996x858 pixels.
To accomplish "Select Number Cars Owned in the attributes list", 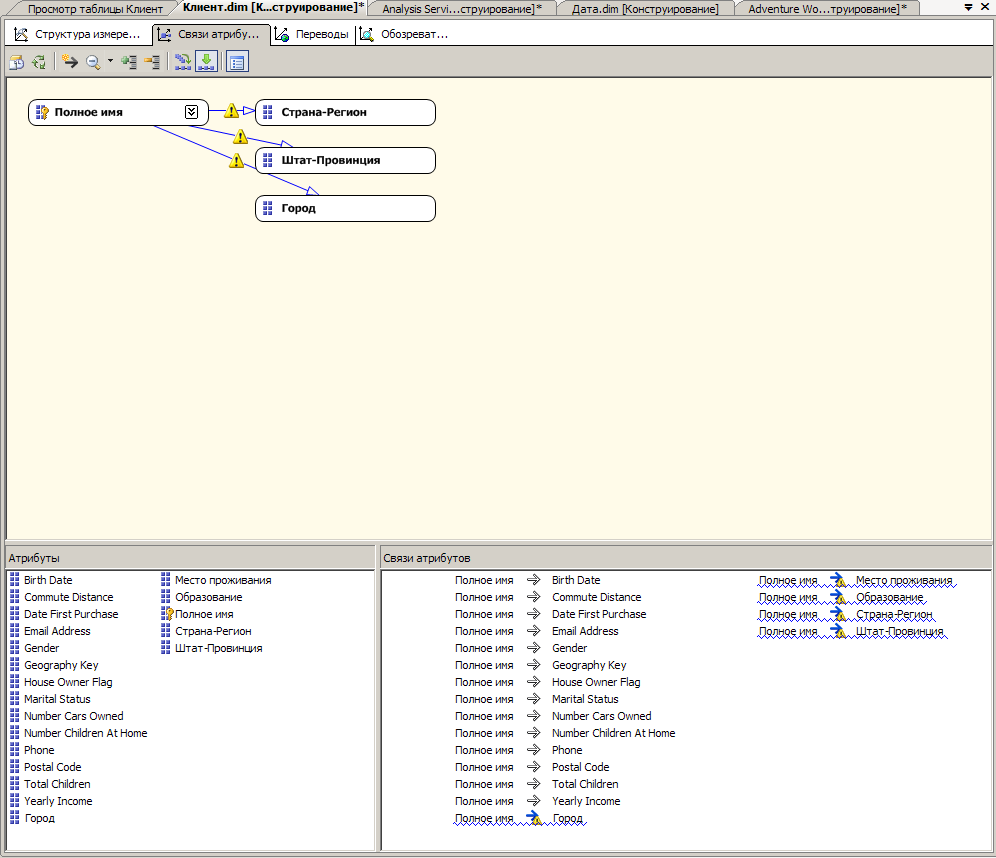I will (74, 716).
